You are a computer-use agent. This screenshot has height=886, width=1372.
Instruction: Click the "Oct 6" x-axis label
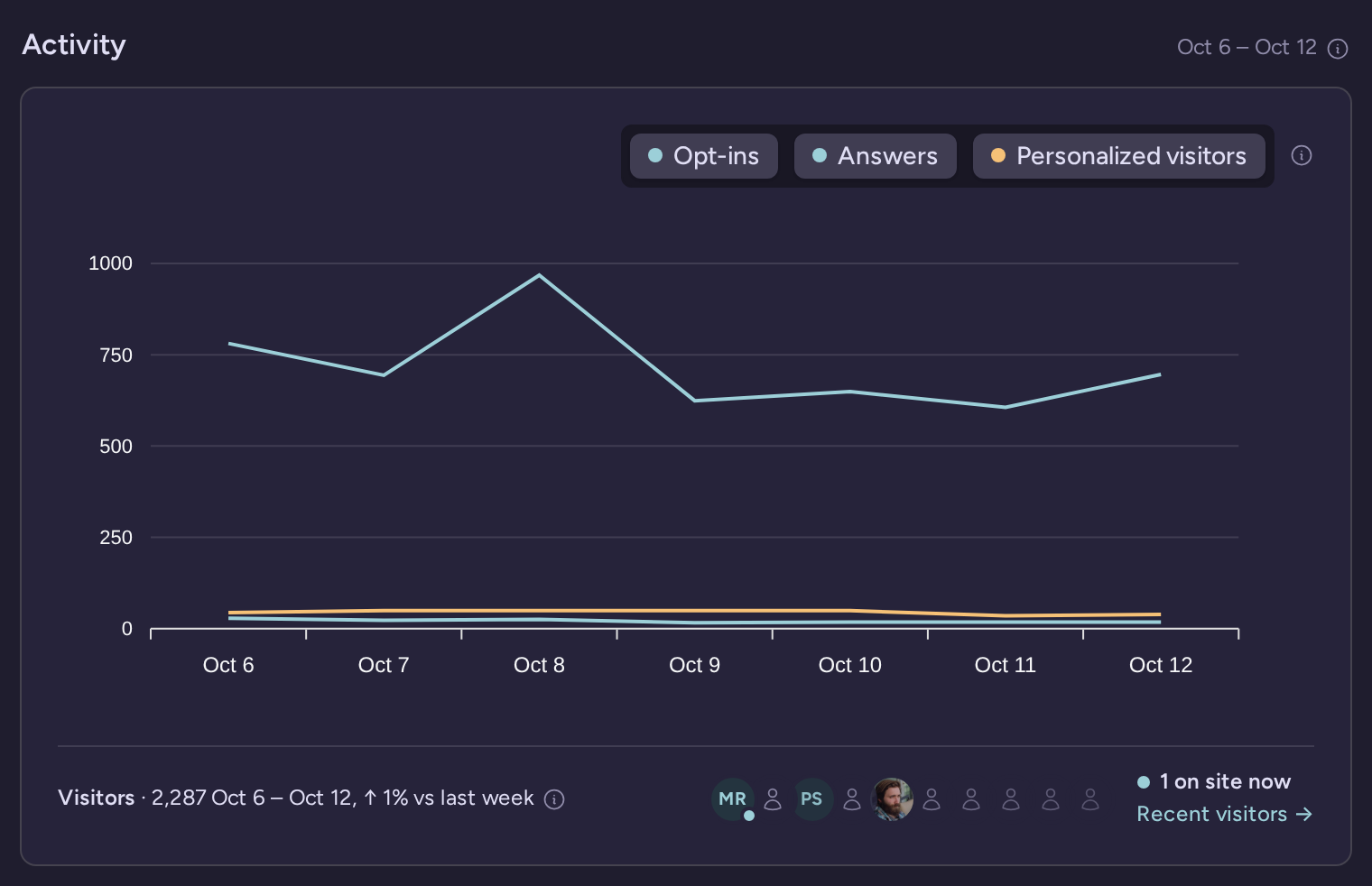click(x=228, y=665)
